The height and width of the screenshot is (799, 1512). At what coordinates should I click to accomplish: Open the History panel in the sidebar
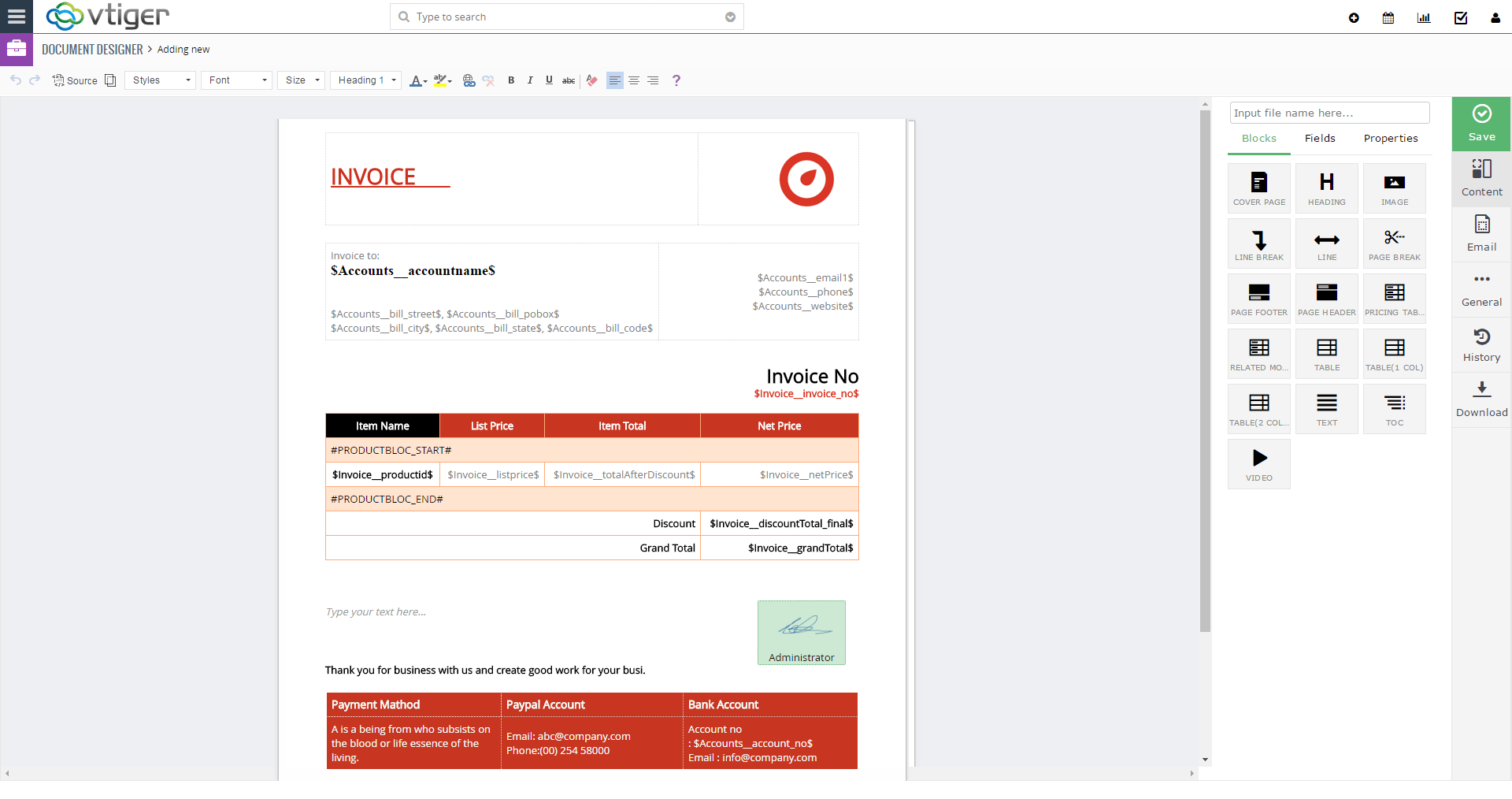(1481, 344)
